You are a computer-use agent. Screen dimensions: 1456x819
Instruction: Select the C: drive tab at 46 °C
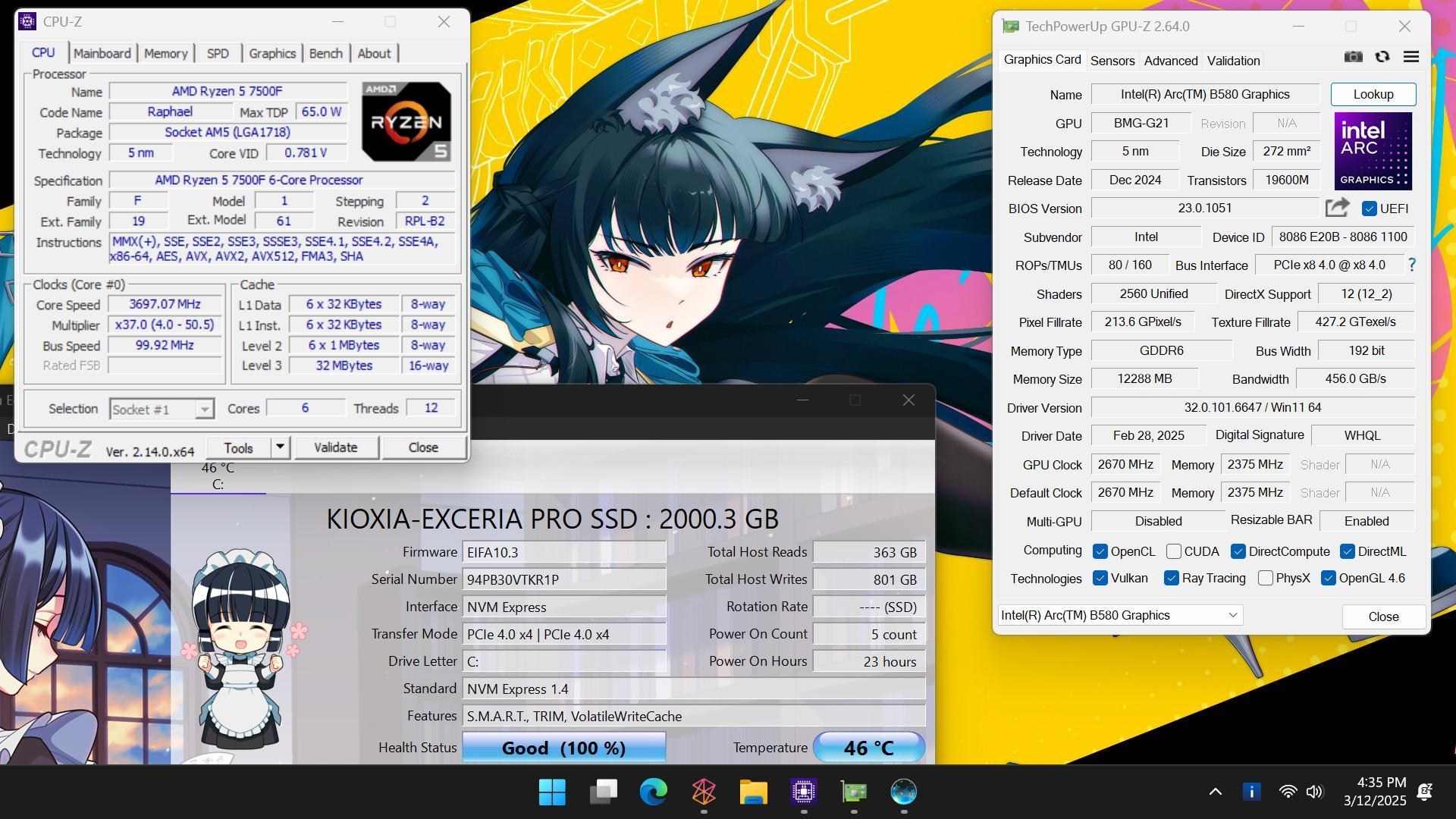(218, 476)
